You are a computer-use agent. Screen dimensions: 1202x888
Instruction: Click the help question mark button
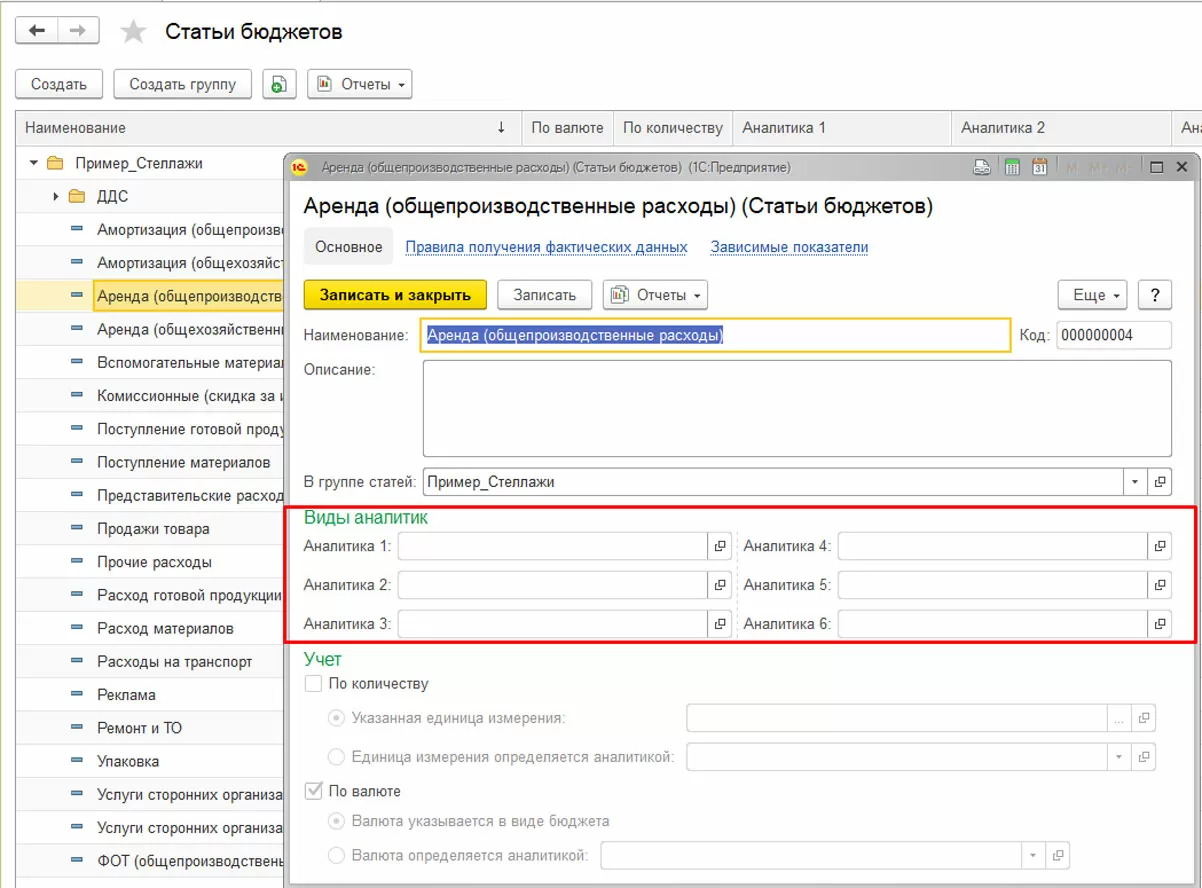click(x=1155, y=295)
